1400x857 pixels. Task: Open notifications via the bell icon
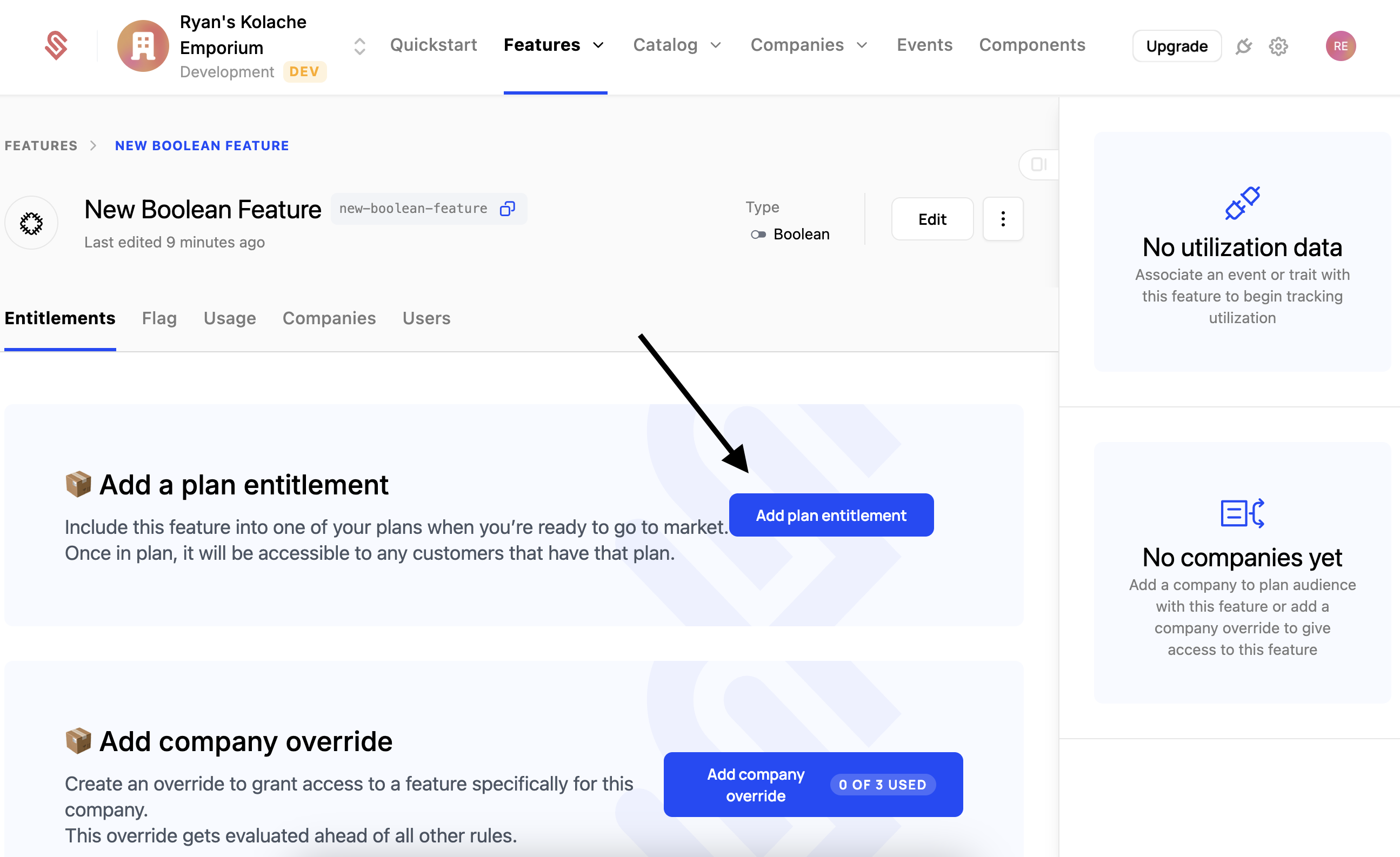(x=1244, y=46)
